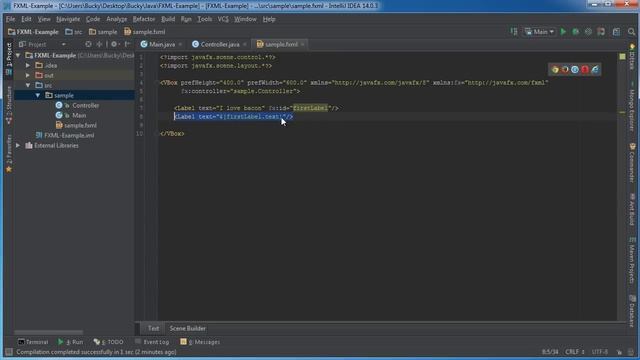This screenshot has width=640, height=360.
Task: Click the UTF-8 encoding in status bar
Action: (600, 352)
